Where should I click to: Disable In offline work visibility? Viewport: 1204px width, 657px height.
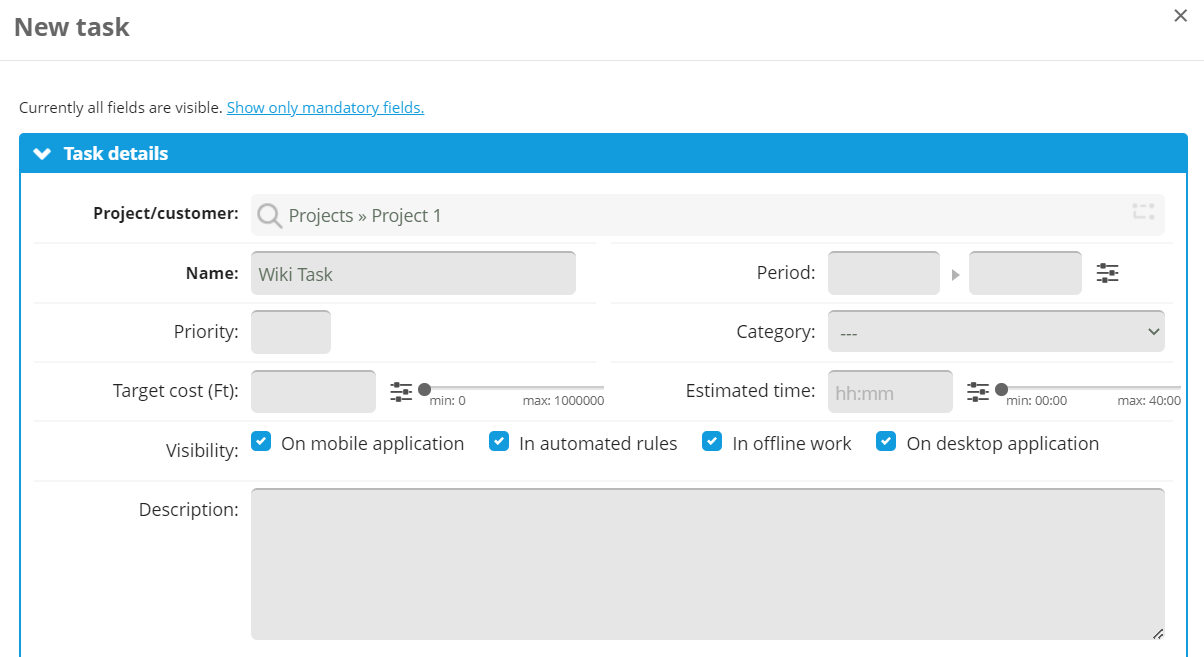click(x=712, y=442)
